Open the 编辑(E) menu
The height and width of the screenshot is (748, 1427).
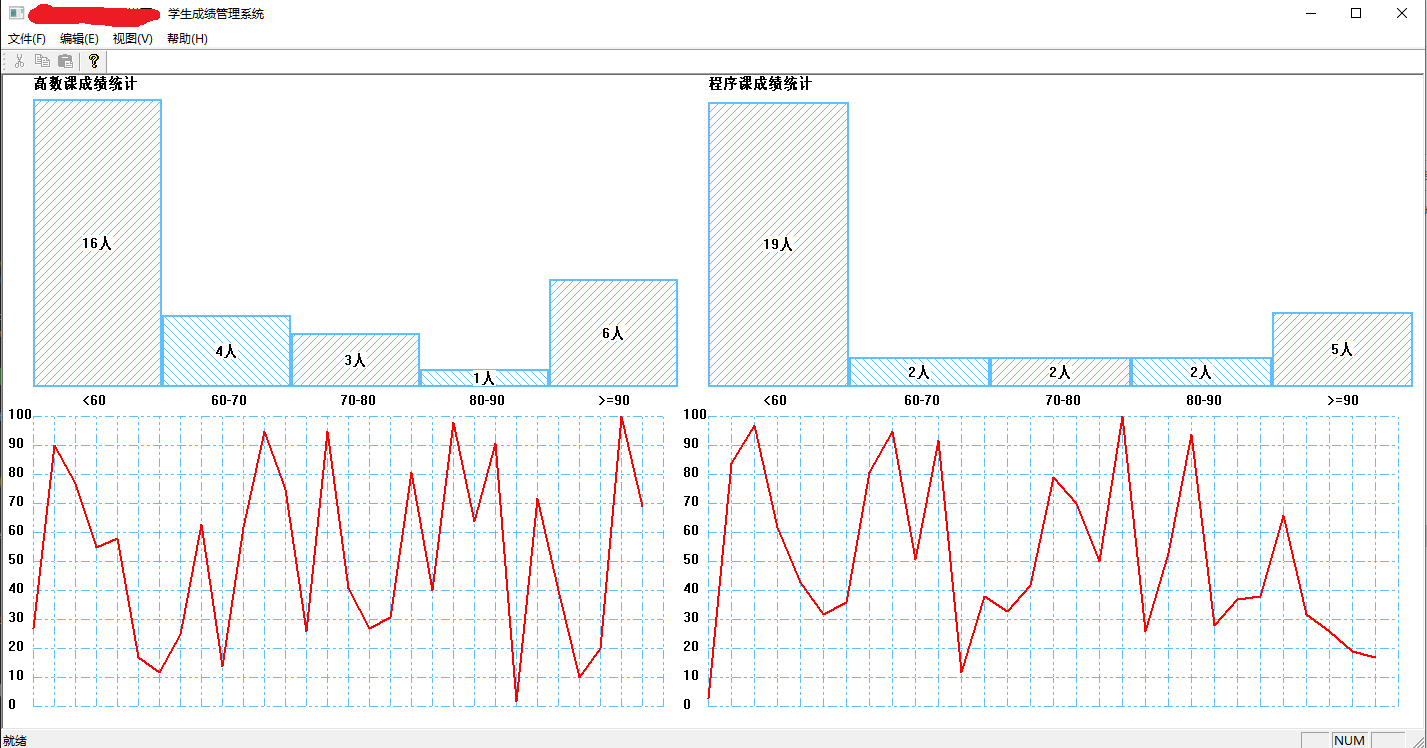80,39
